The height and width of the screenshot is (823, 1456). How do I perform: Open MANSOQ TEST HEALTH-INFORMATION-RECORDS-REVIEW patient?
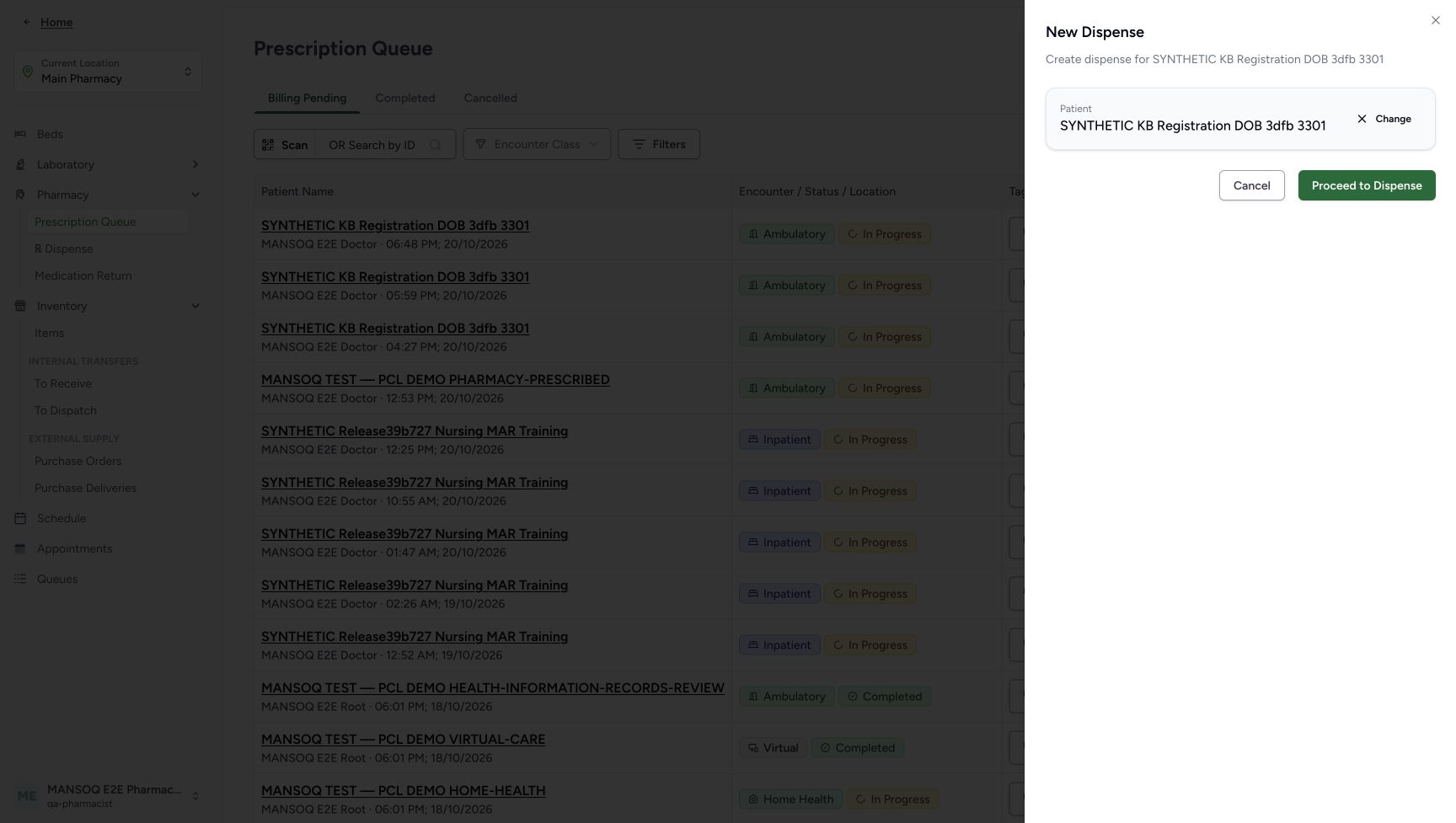pos(493,688)
